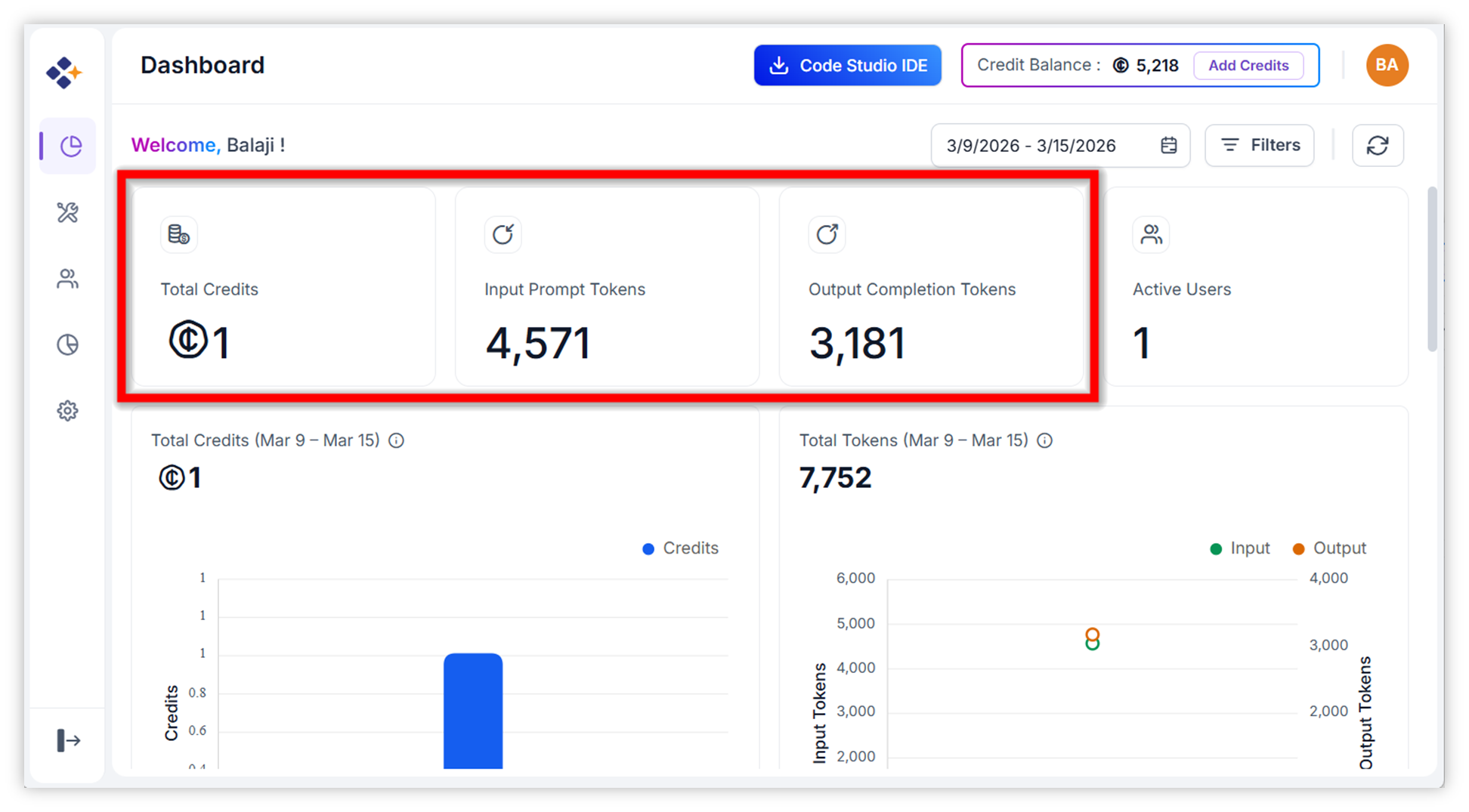
Task: Toggle the Input legend series
Action: tap(1240, 548)
